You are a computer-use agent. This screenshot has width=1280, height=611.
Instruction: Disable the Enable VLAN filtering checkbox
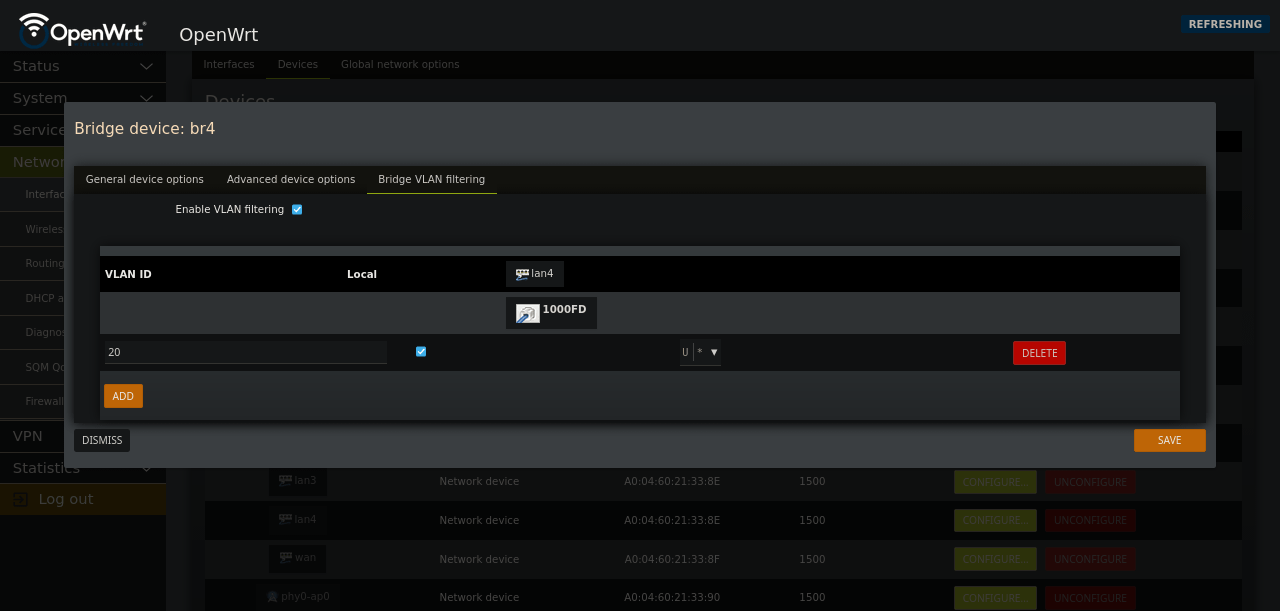click(x=296, y=209)
